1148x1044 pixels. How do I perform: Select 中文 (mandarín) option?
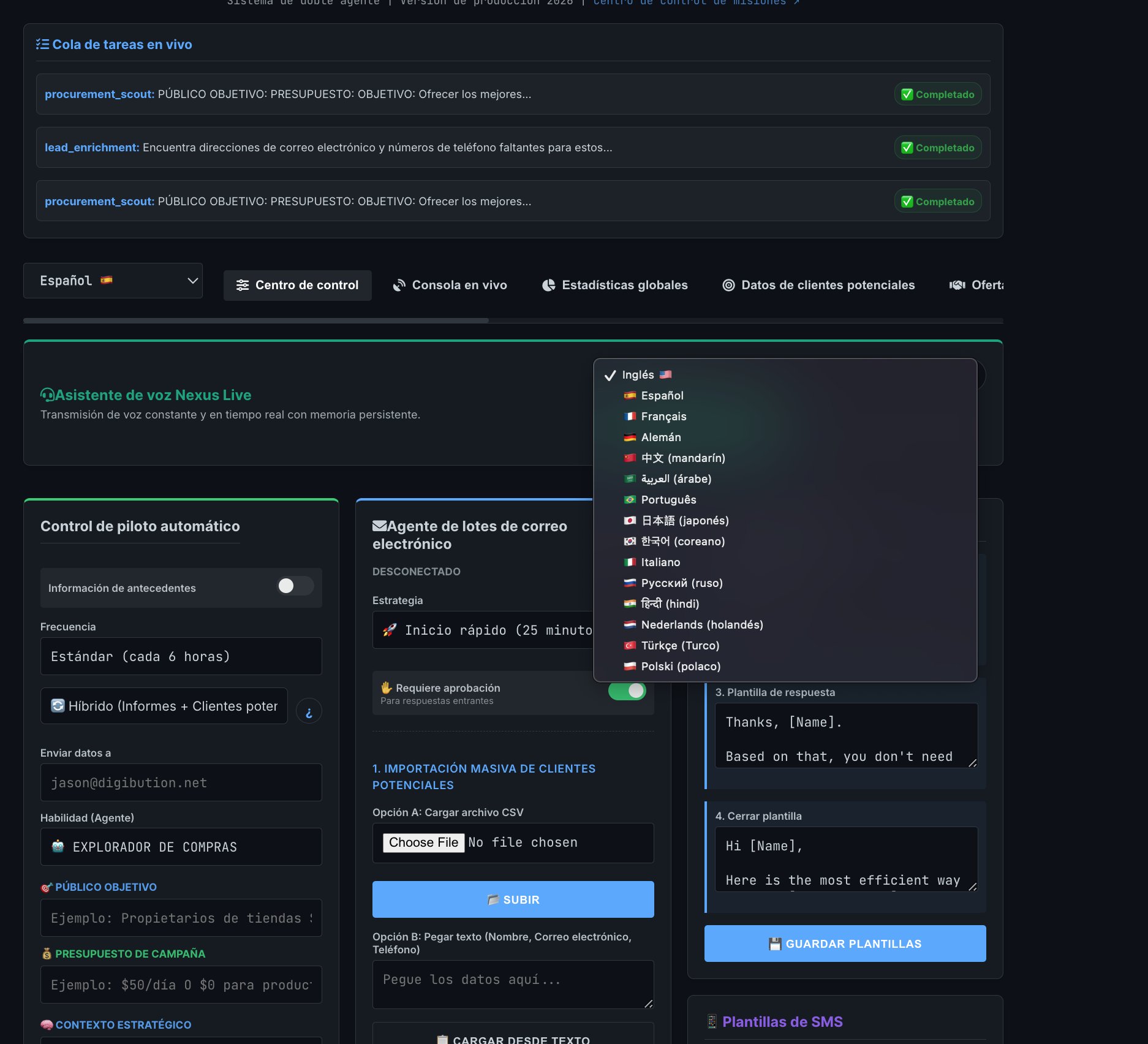tap(785, 458)
